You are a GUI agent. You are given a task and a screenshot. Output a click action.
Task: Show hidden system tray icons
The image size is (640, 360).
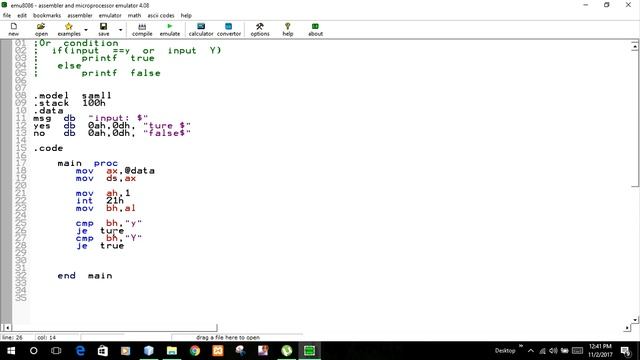(x=531, y=351)
